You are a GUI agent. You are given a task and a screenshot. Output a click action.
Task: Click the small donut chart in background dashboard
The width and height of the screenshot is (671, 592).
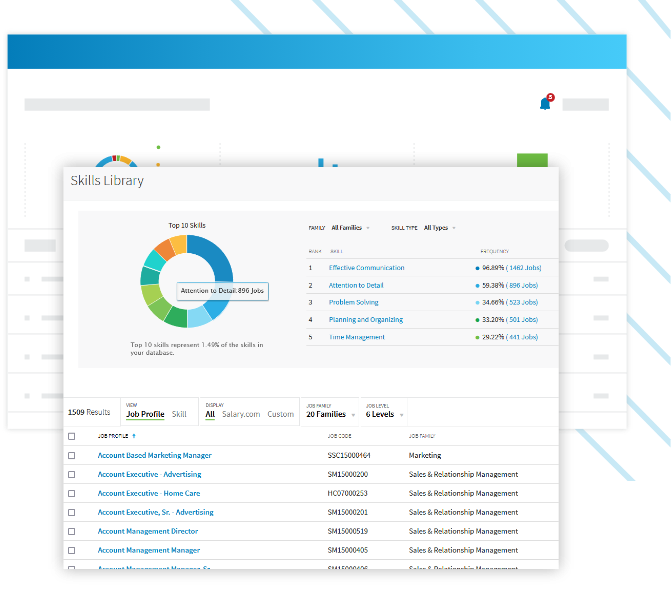click(x=115, y=161)
